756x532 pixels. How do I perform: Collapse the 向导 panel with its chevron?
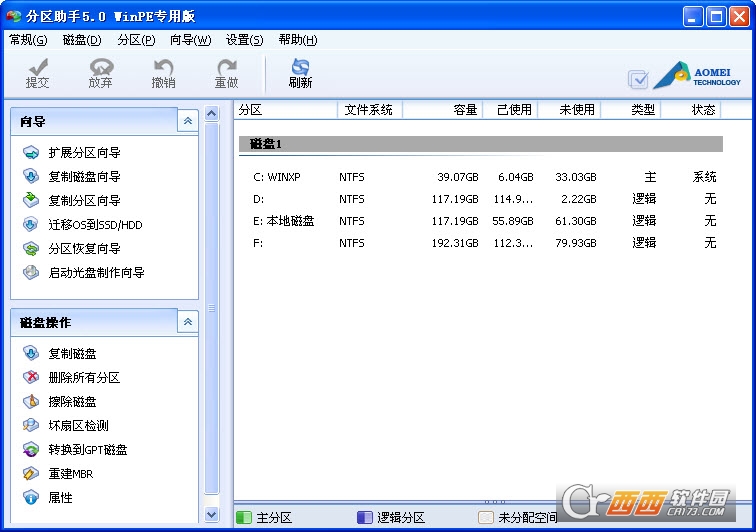[x=188, y=121]
